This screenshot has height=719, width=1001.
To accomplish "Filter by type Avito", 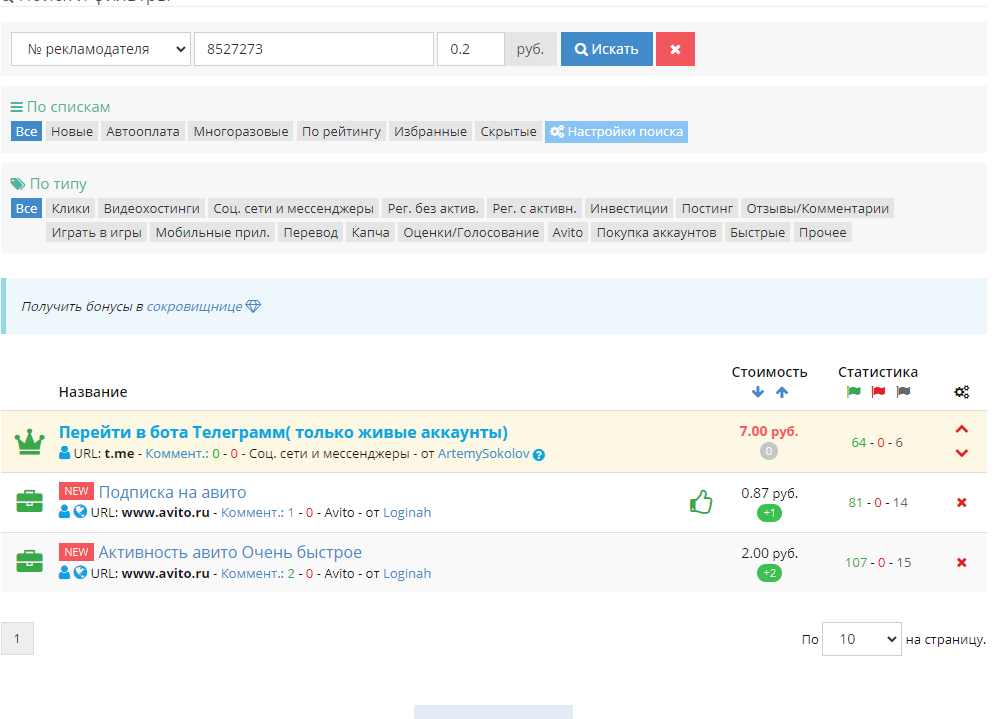I will click(568, 232).
